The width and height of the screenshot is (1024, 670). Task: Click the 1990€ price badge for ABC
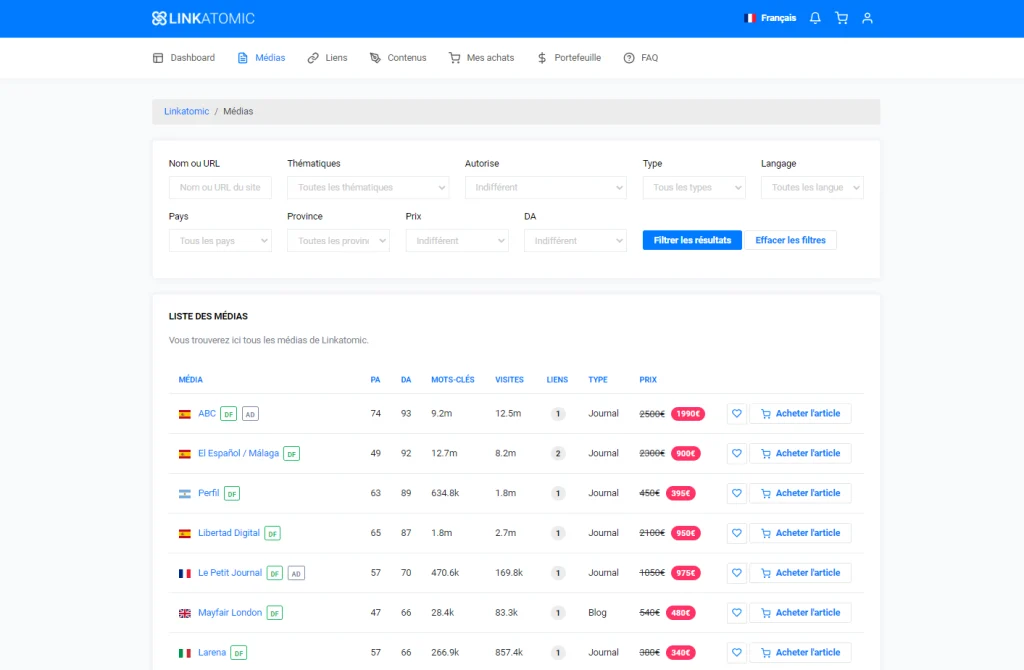point(688,413)
